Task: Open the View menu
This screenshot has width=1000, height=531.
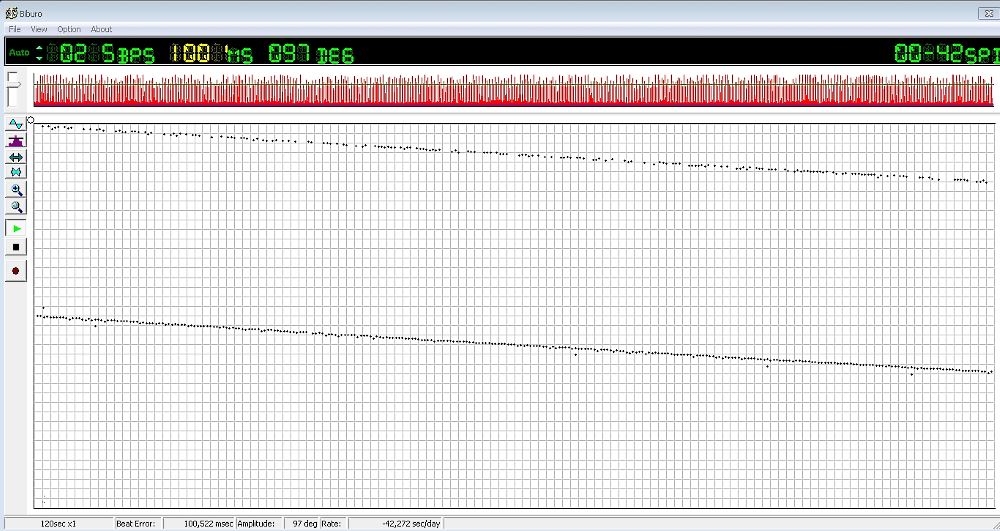Action: [39, 29]
